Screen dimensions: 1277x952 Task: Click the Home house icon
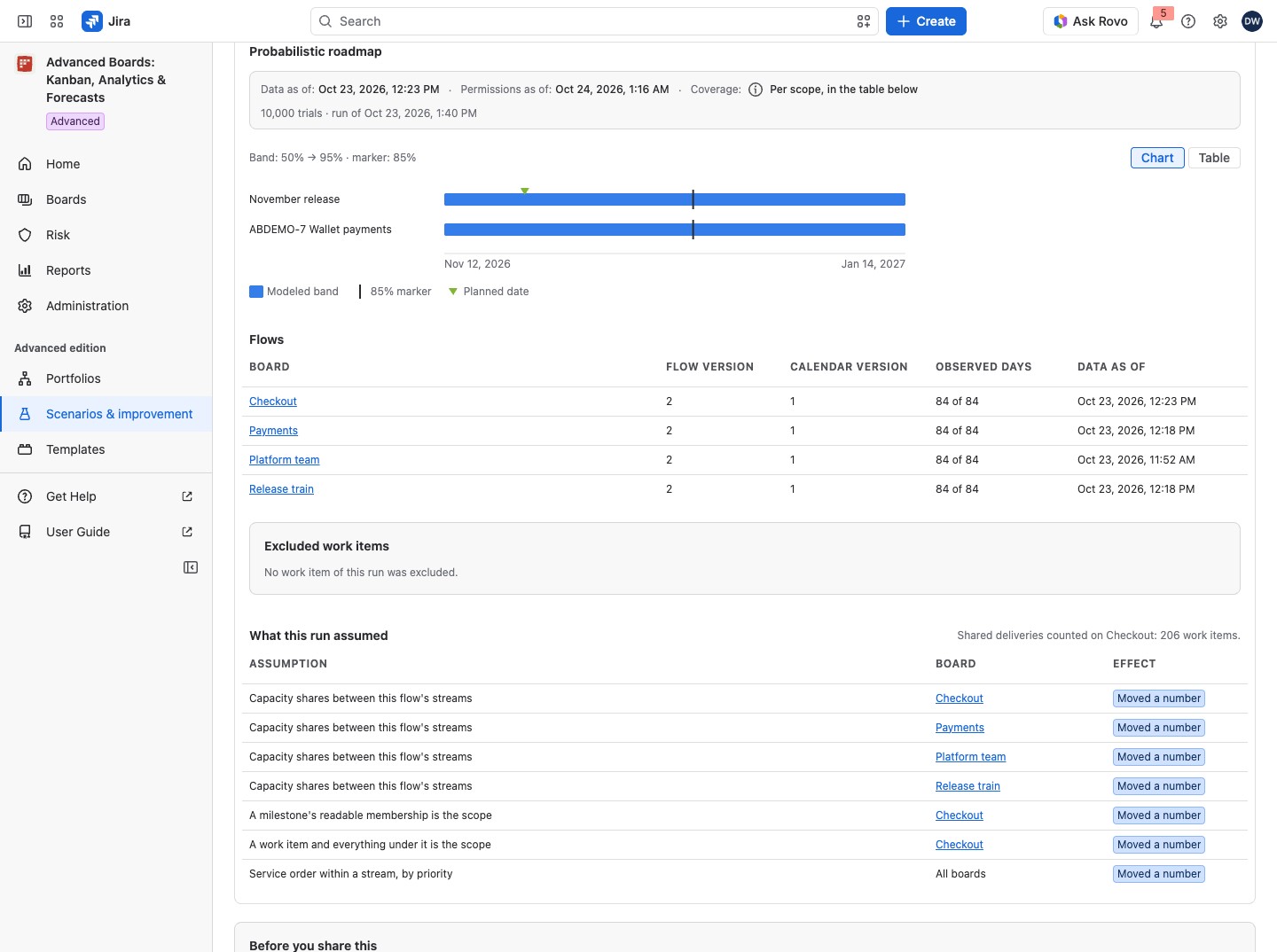coord(25,164)
